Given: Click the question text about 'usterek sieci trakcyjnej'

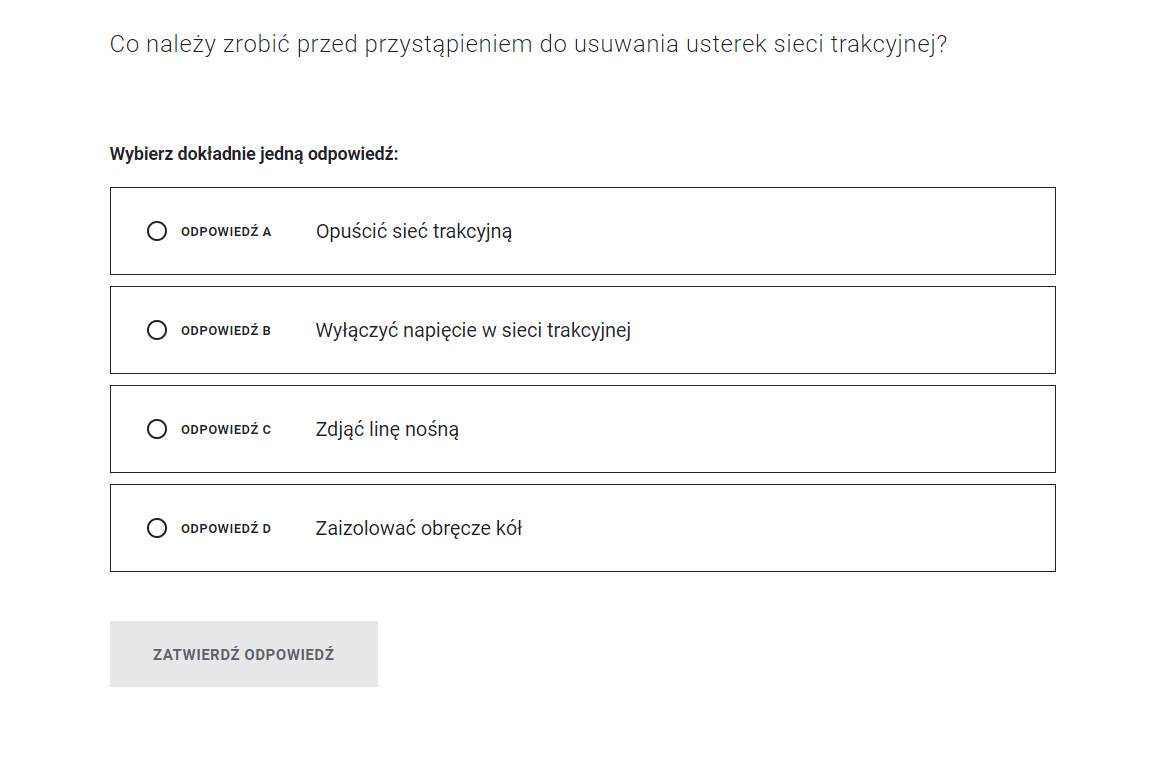Looking at the screenshot, I should point(760,45).
